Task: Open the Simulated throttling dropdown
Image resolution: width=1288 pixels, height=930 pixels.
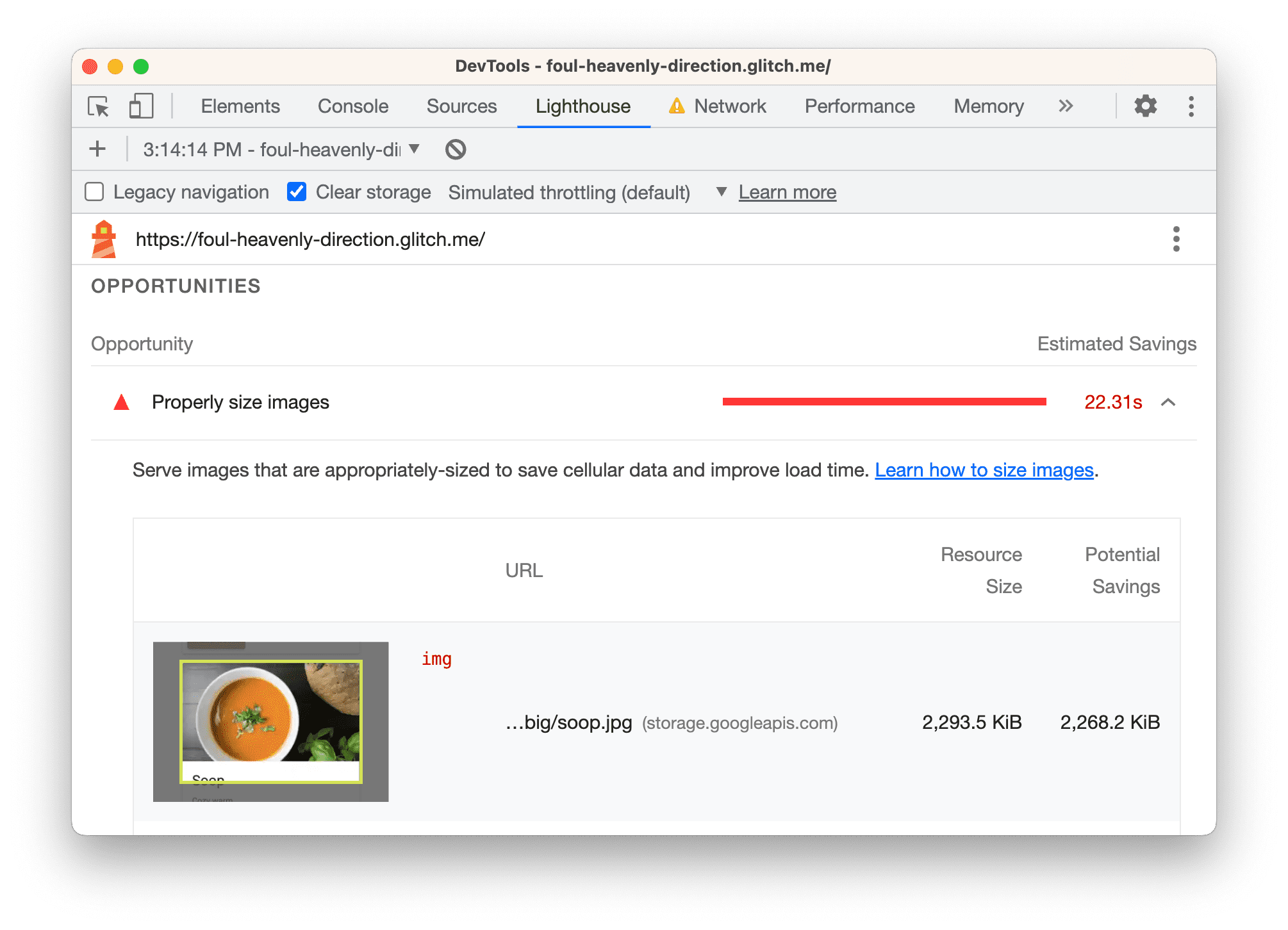Action: click(718, 192)
